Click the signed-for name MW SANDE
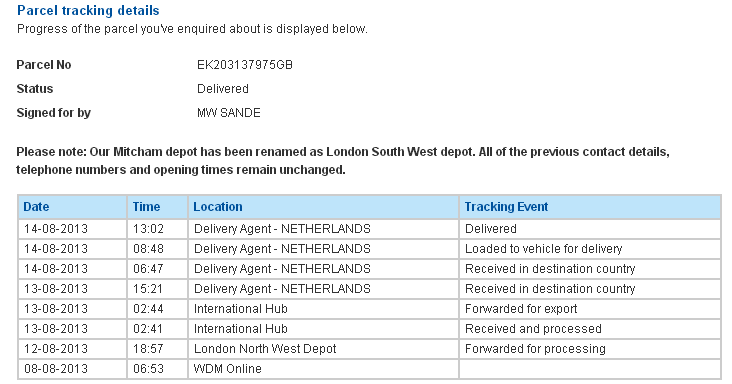 (229, 113)
